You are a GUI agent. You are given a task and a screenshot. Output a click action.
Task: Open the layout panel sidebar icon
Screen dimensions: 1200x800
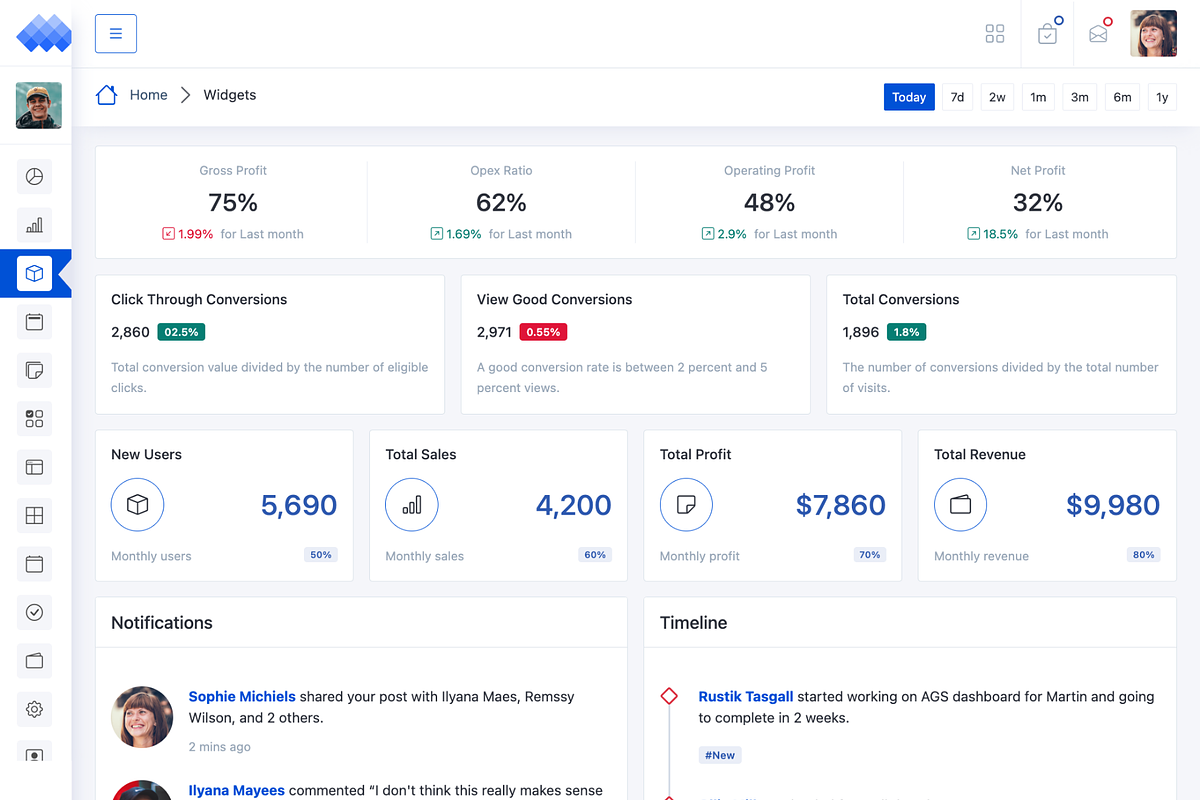point(34,467)
